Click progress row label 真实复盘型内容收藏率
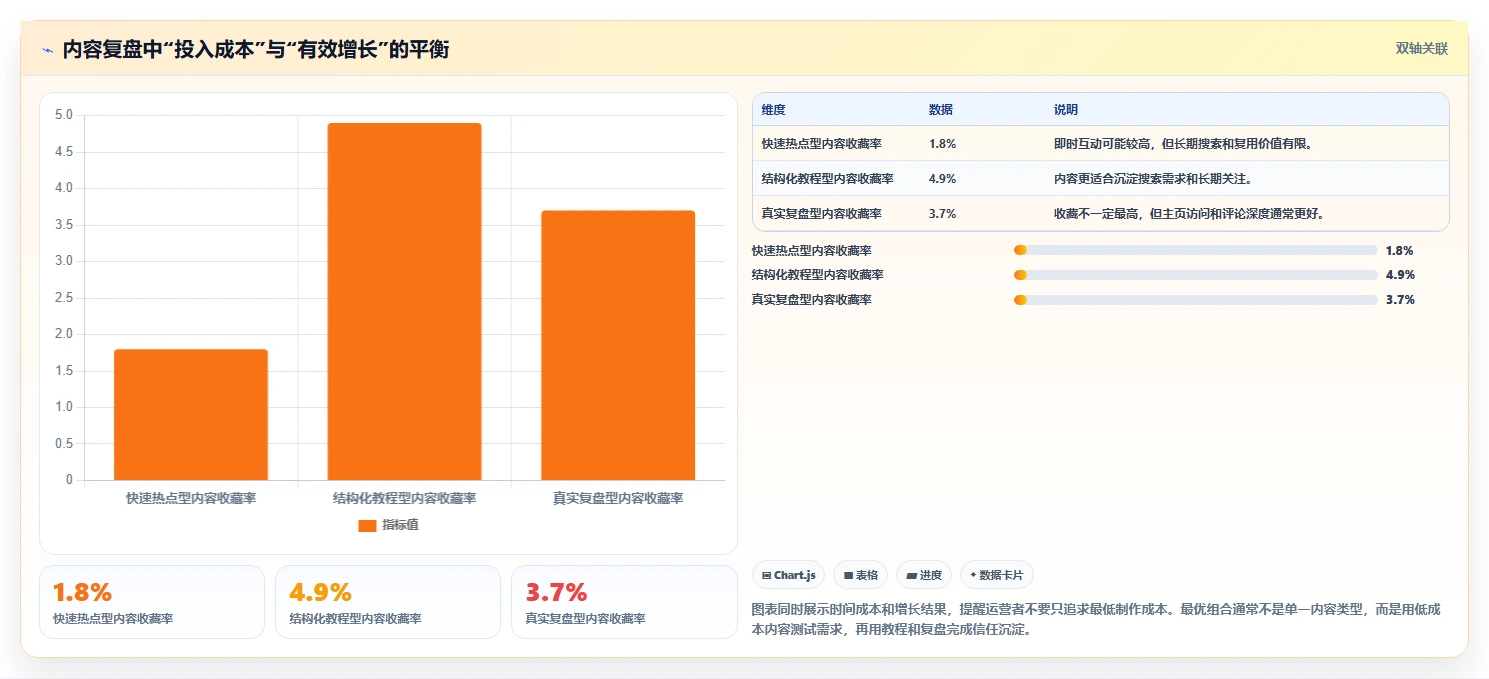 pos(812,300)
